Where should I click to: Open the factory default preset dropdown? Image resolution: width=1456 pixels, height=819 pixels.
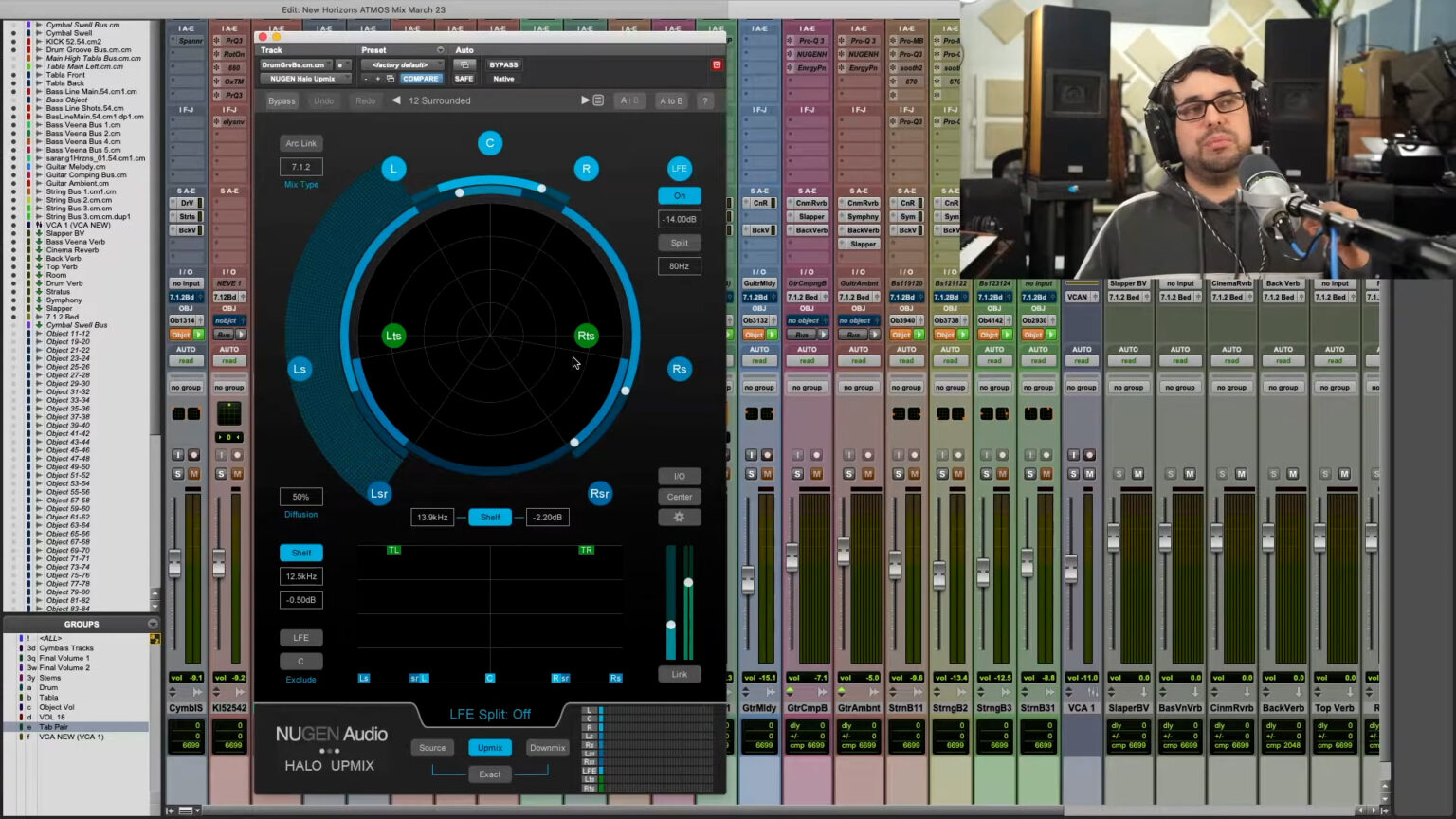click(403, 65)
